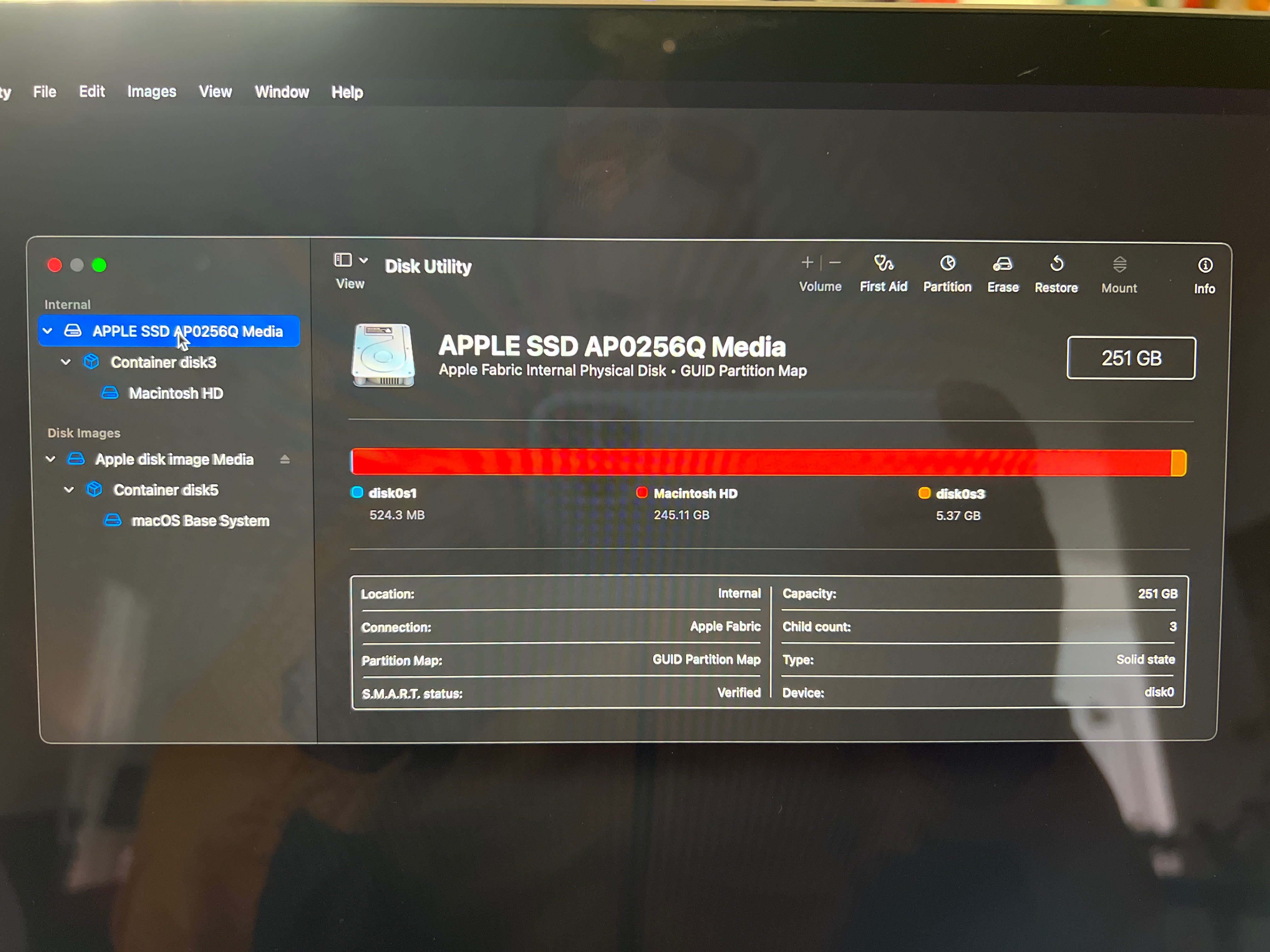Click the Erase toolbar icon

coord(1003,264)
